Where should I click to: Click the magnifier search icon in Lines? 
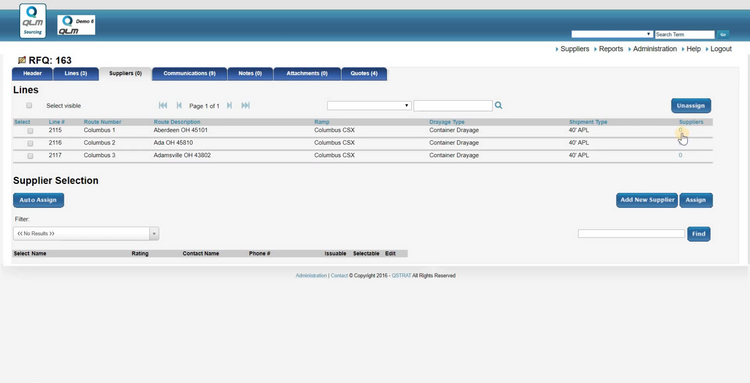(498, 105)
